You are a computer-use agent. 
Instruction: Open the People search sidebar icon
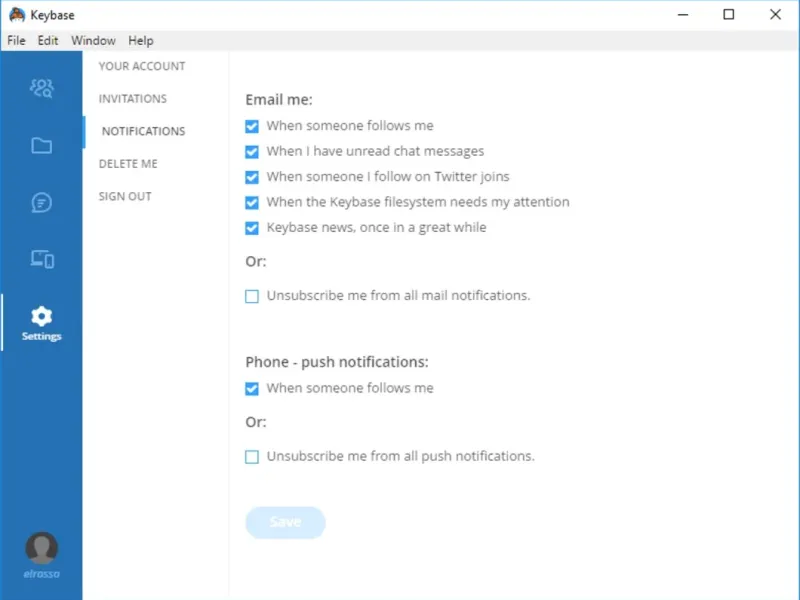41,88
